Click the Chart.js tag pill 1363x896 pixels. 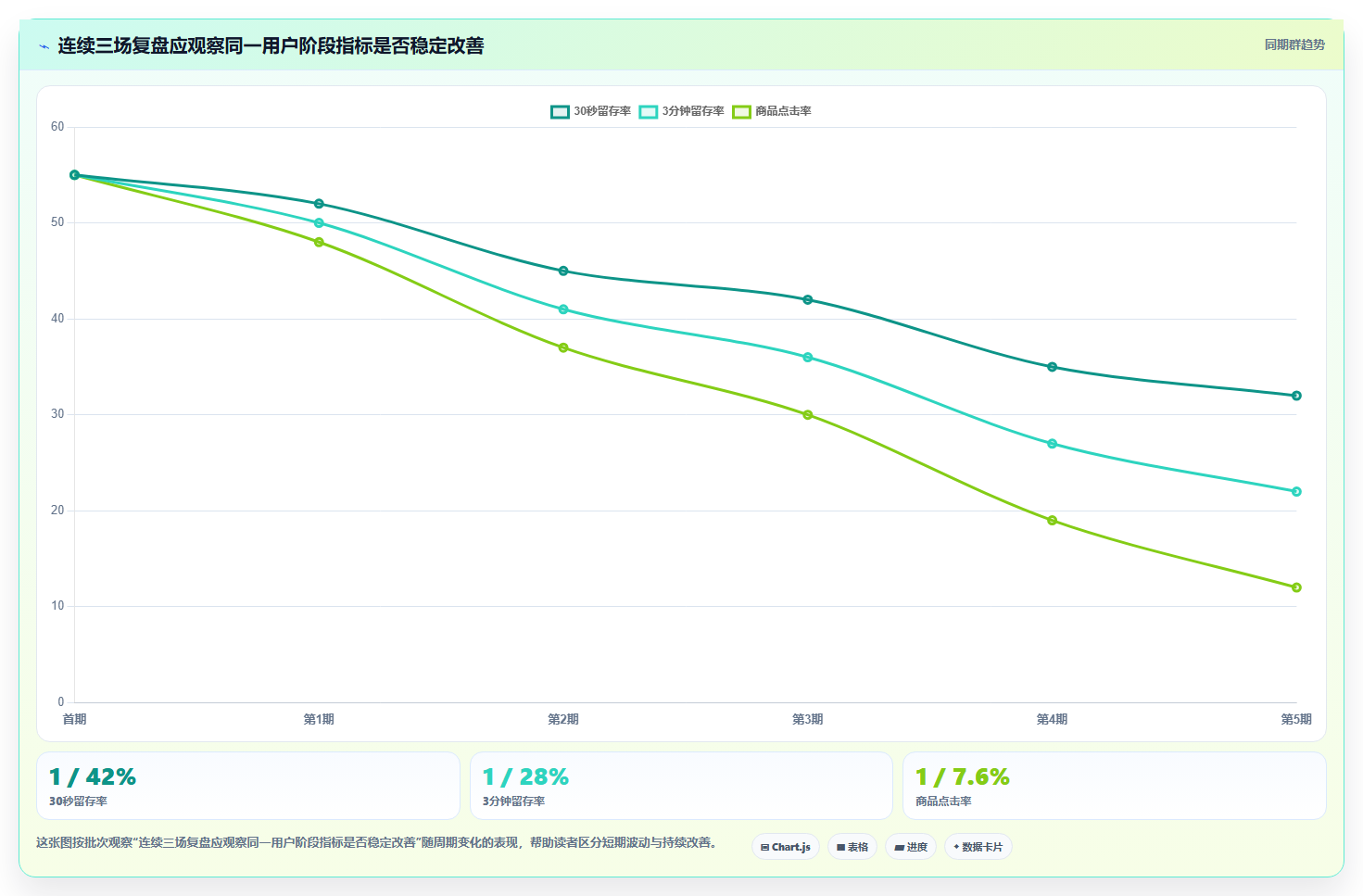click(x=786, y=847)
